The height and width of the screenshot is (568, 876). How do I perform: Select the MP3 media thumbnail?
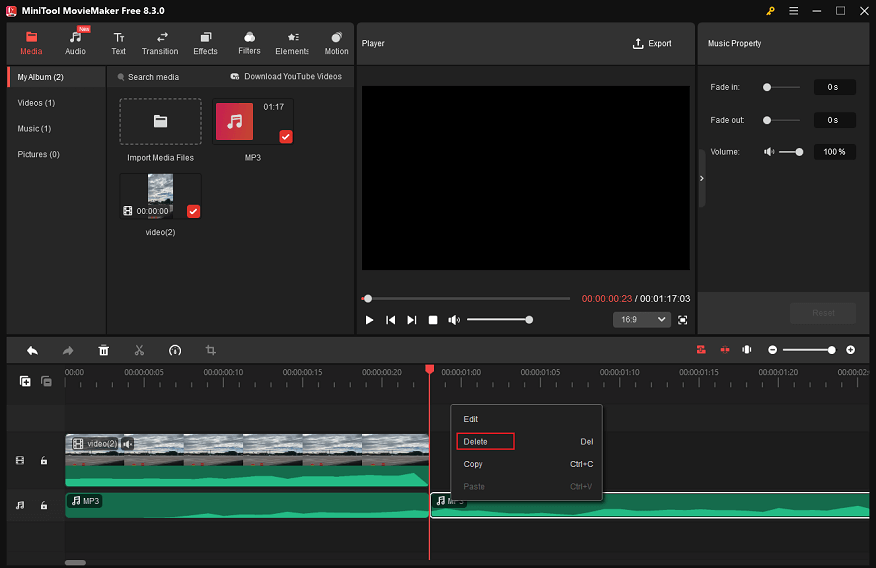pos(253,121)
